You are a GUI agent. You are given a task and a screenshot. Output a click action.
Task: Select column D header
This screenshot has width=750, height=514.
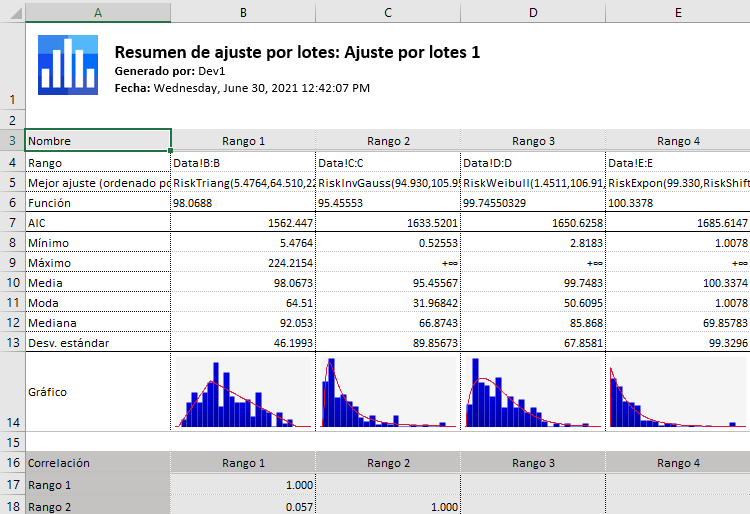[532, 12]
